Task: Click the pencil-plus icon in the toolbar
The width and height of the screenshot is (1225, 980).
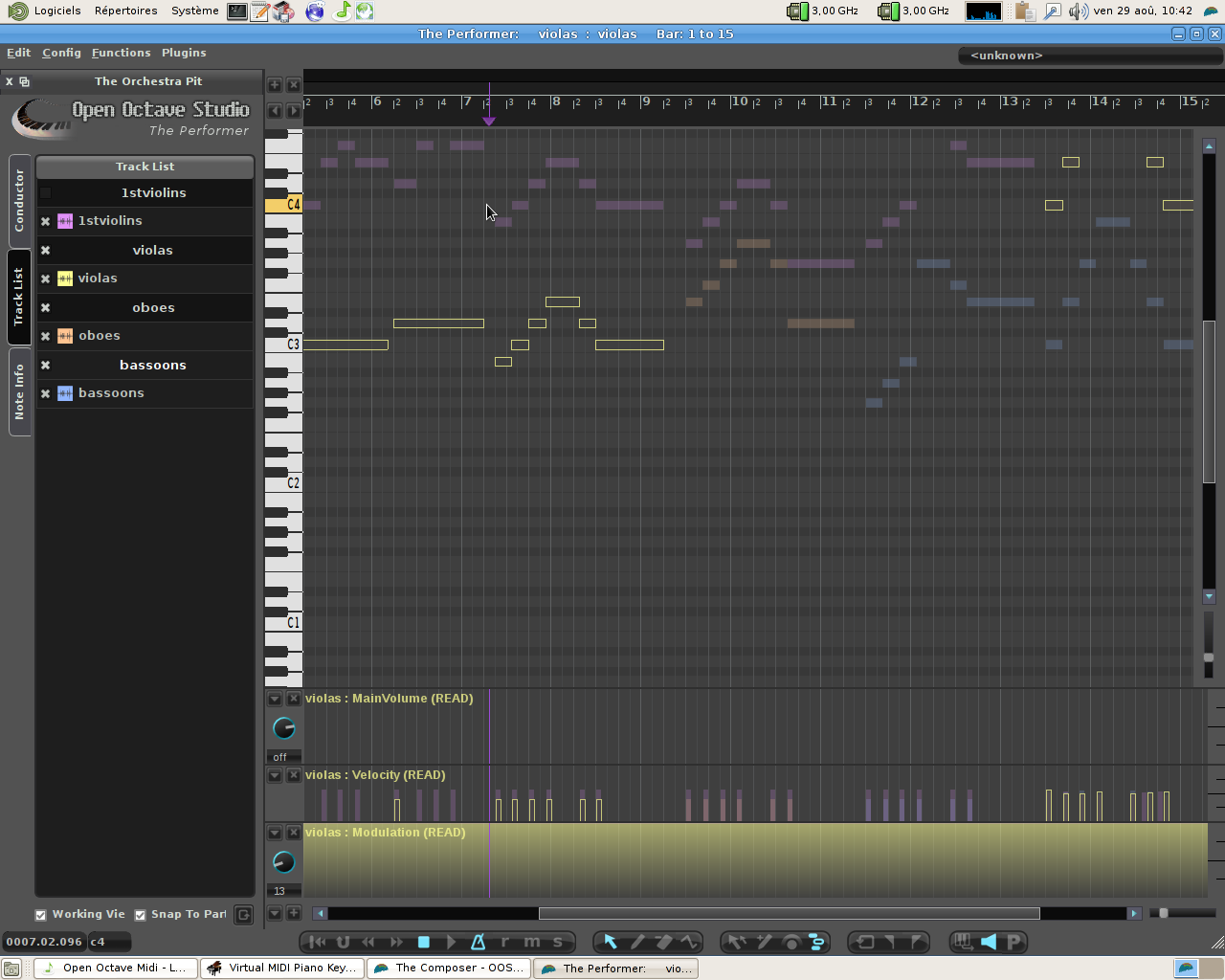Action: (x=764, y=943)
